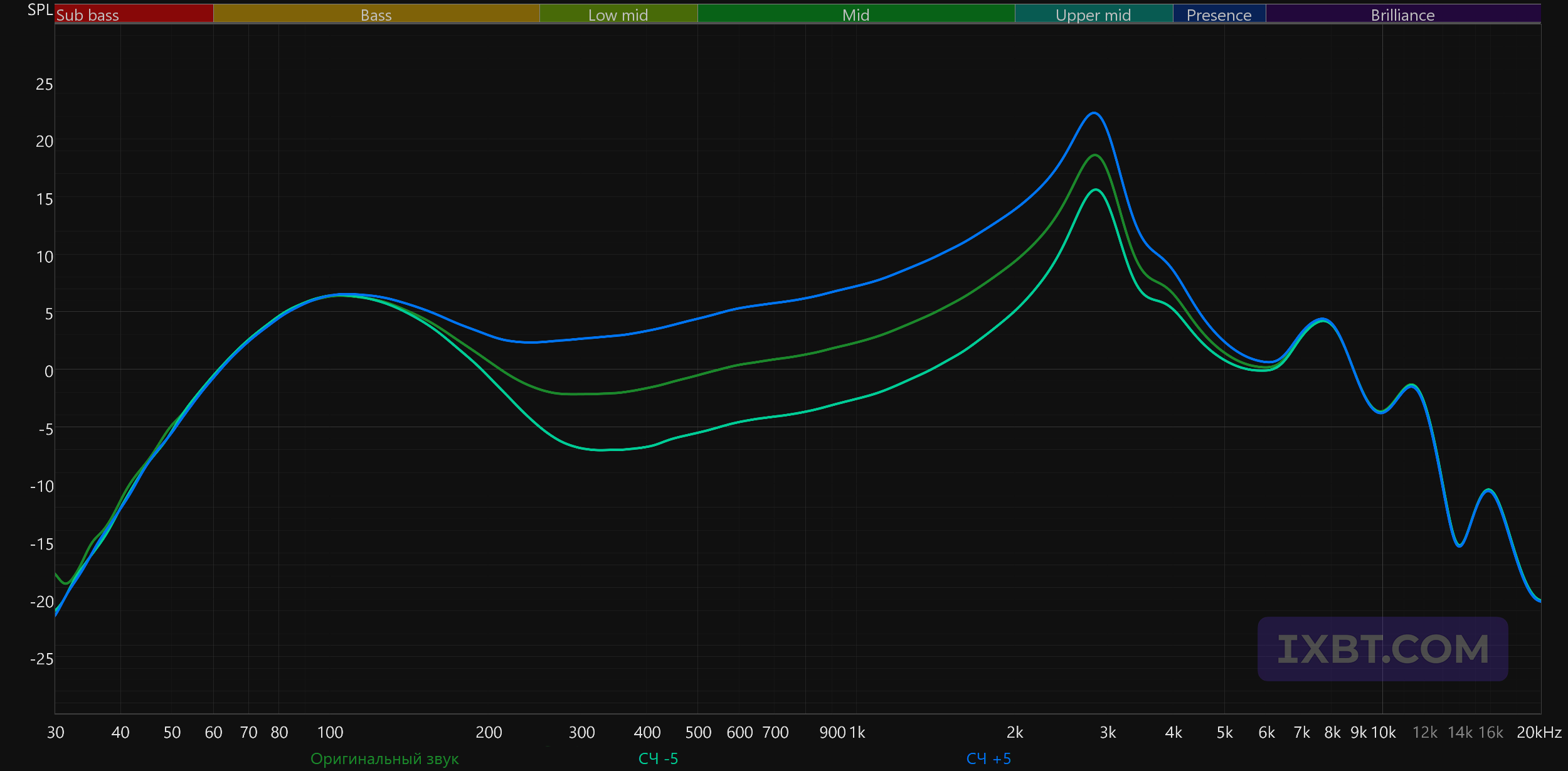Click the Mid frequency band header
This screenshot has width=1568, height=771.
pyautogui.click(x=856, y=15)
